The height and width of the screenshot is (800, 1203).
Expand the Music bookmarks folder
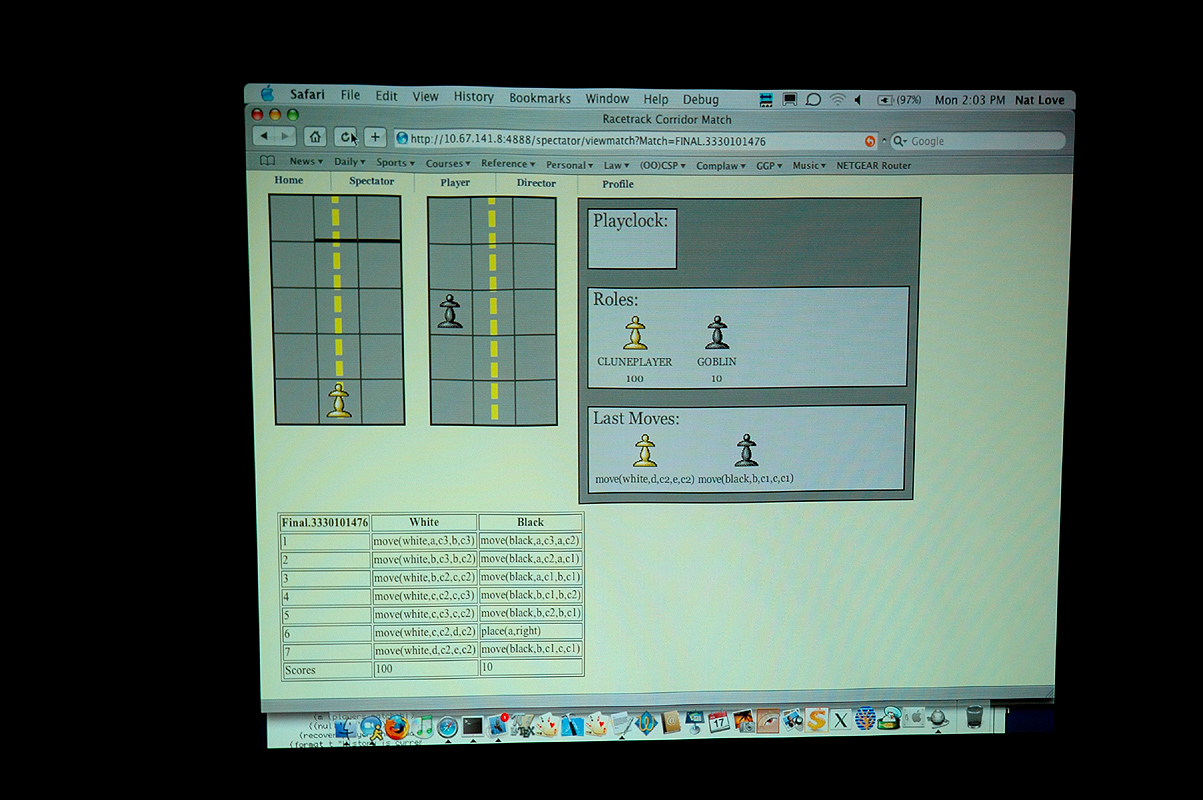pyautogui.click(x=809, y=166)
